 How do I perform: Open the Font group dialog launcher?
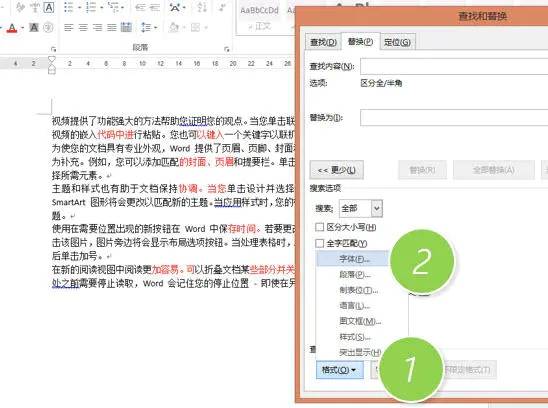(53, 49)
